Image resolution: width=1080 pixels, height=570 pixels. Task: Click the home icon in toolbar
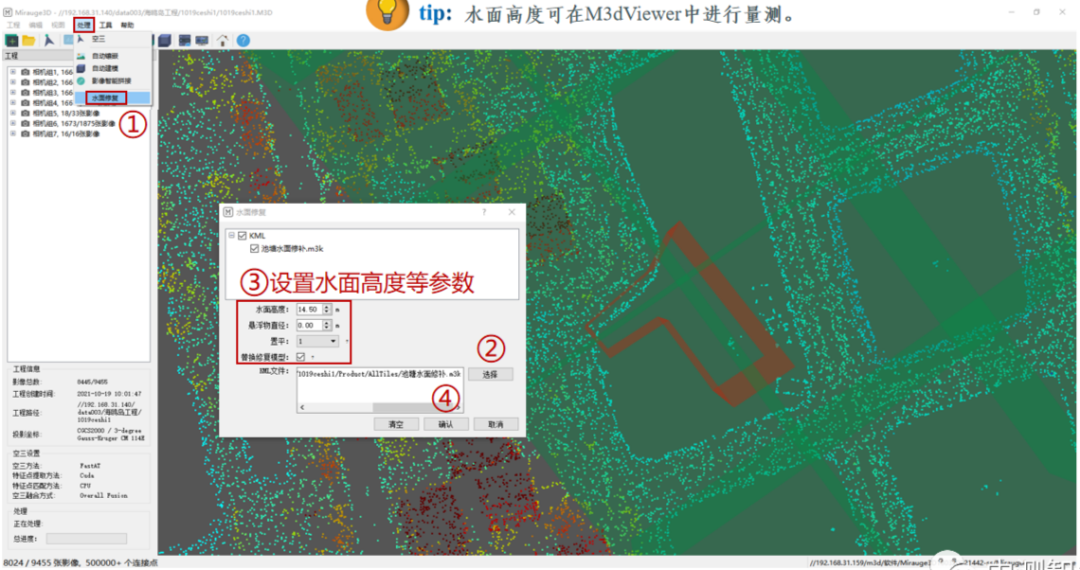coord(221,40)
